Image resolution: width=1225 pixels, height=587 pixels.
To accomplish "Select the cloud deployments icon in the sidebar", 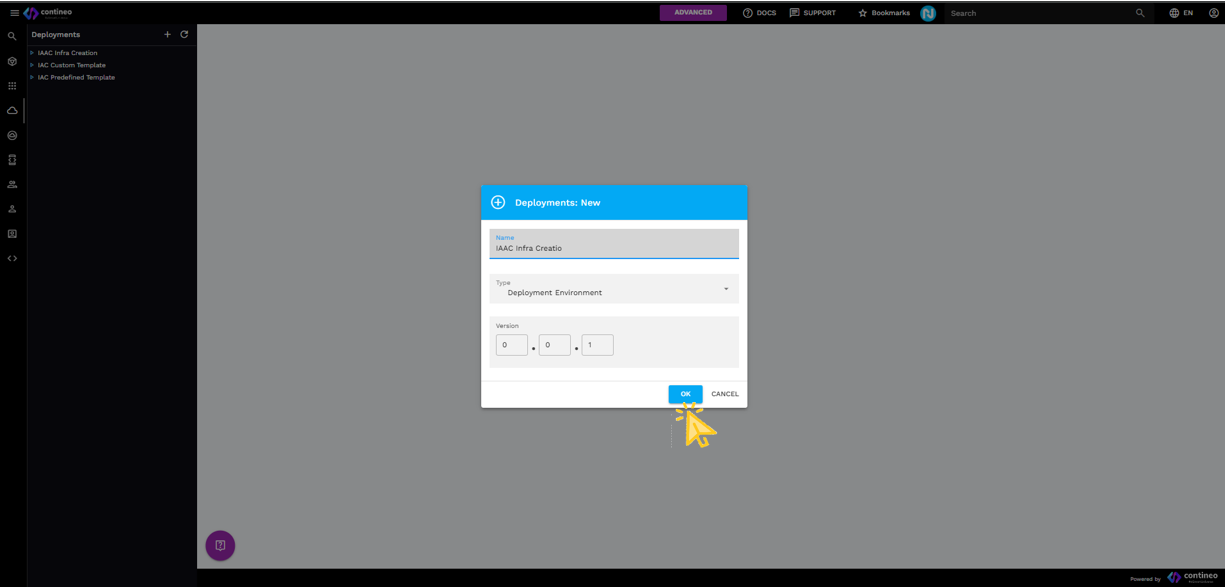I will tap(12, 110).
